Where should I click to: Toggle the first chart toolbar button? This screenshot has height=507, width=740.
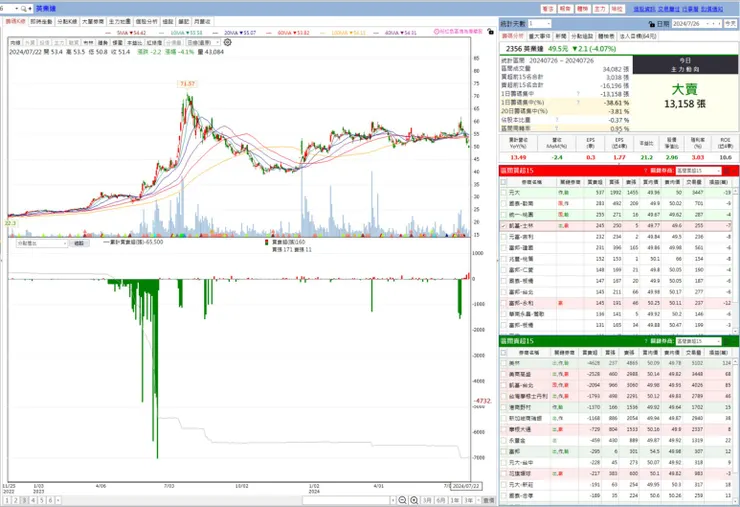pos(15,42)
